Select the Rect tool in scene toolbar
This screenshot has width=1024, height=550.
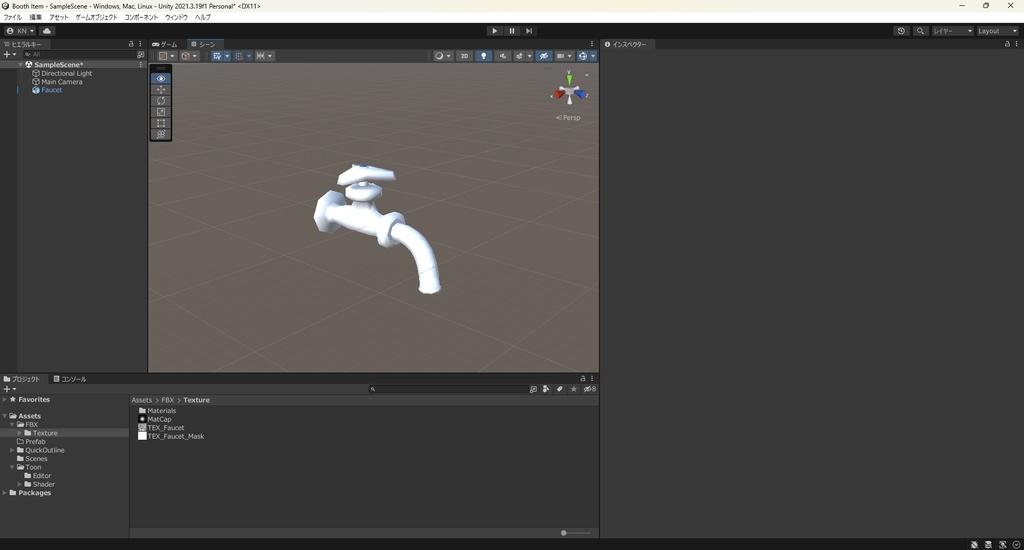[161, 123]
